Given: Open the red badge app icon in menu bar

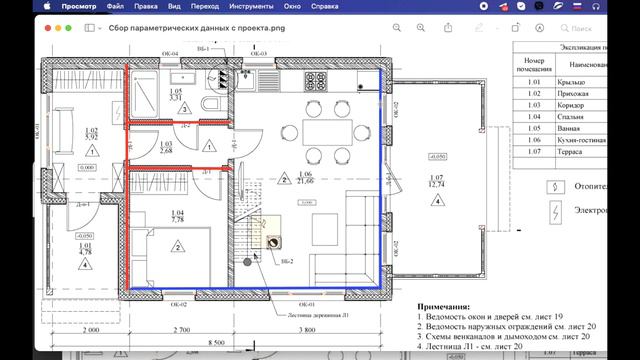Looking at the screenshot, I should [x=504, y=6].
